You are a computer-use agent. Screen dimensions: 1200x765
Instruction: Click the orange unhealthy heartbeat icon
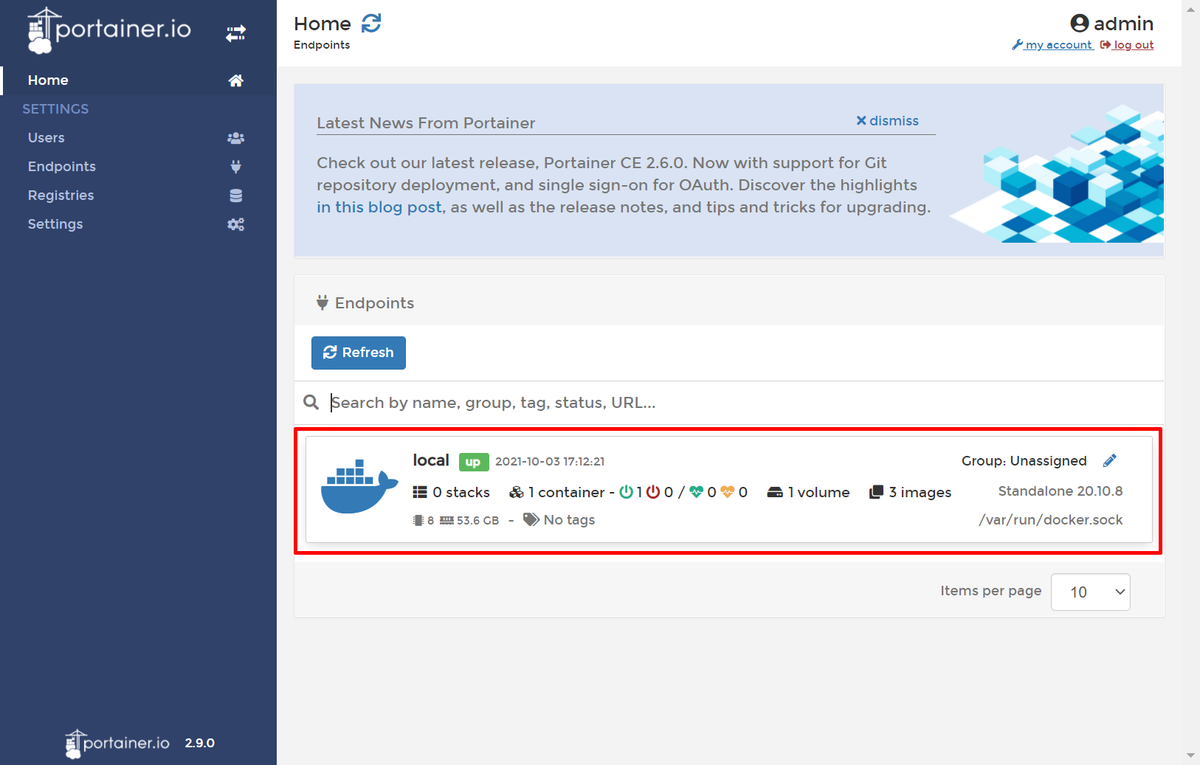(x=727, y=492)
